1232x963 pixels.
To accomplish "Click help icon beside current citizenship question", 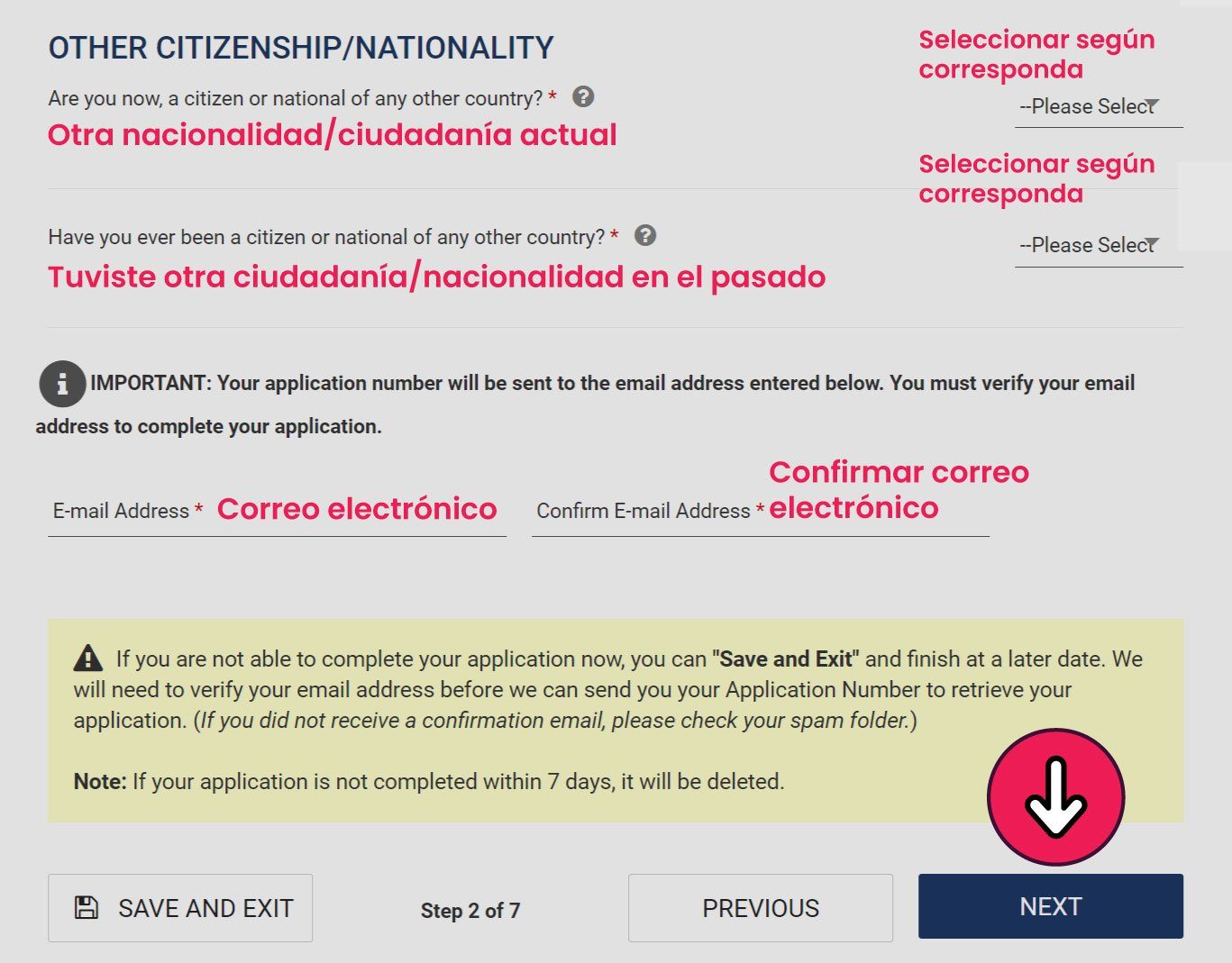I will 583,96.
